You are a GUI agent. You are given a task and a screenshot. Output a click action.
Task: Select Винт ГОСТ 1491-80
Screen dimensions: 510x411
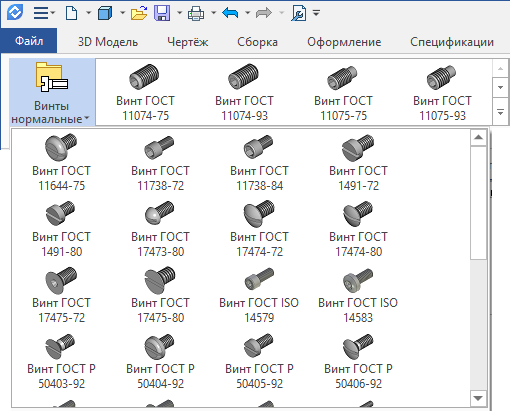coord(61,229)
